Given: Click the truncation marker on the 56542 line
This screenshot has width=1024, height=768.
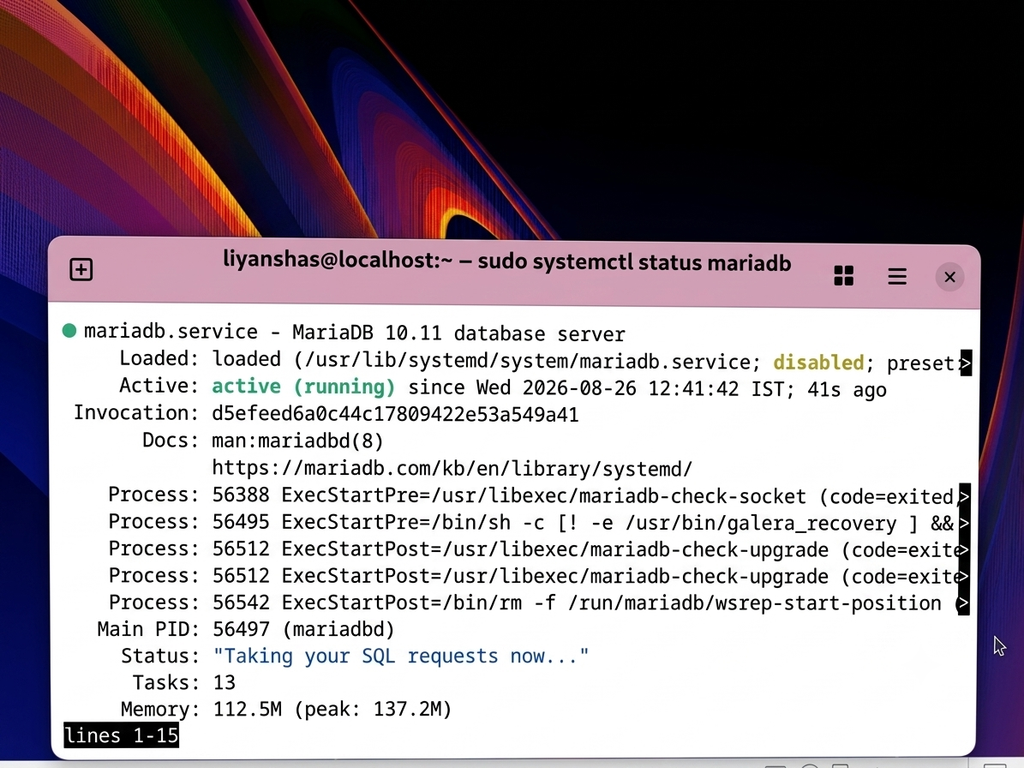Looking at the screenshot, I should tap(963, 604).
